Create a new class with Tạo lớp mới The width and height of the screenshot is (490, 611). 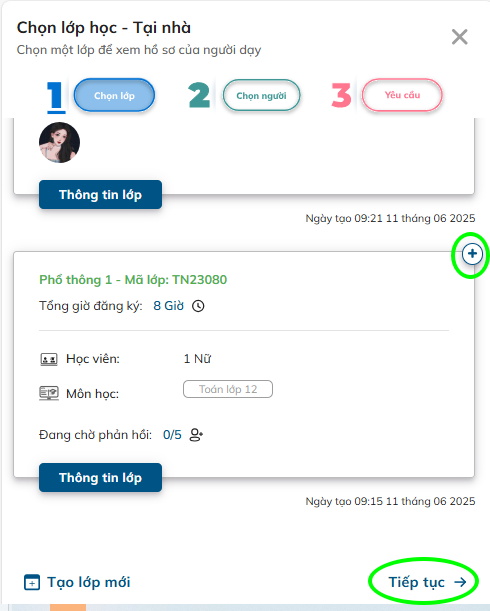coord(77,582)
